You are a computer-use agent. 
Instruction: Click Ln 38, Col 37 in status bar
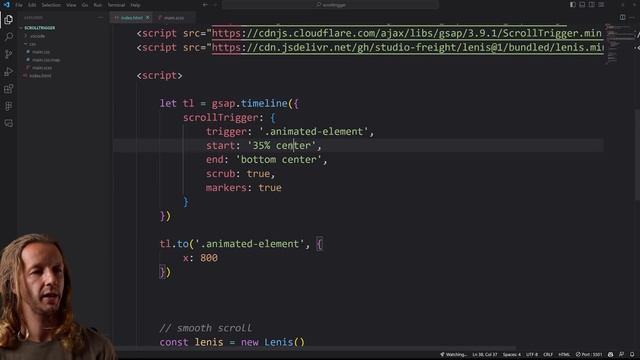tap(484, 354)
